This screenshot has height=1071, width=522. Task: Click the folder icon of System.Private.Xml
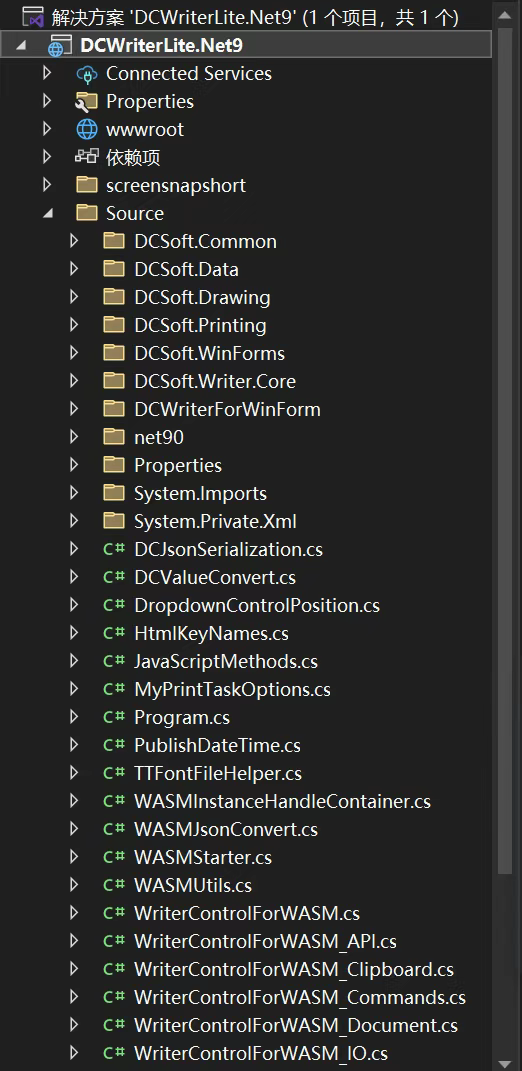(x=114, y=521)
